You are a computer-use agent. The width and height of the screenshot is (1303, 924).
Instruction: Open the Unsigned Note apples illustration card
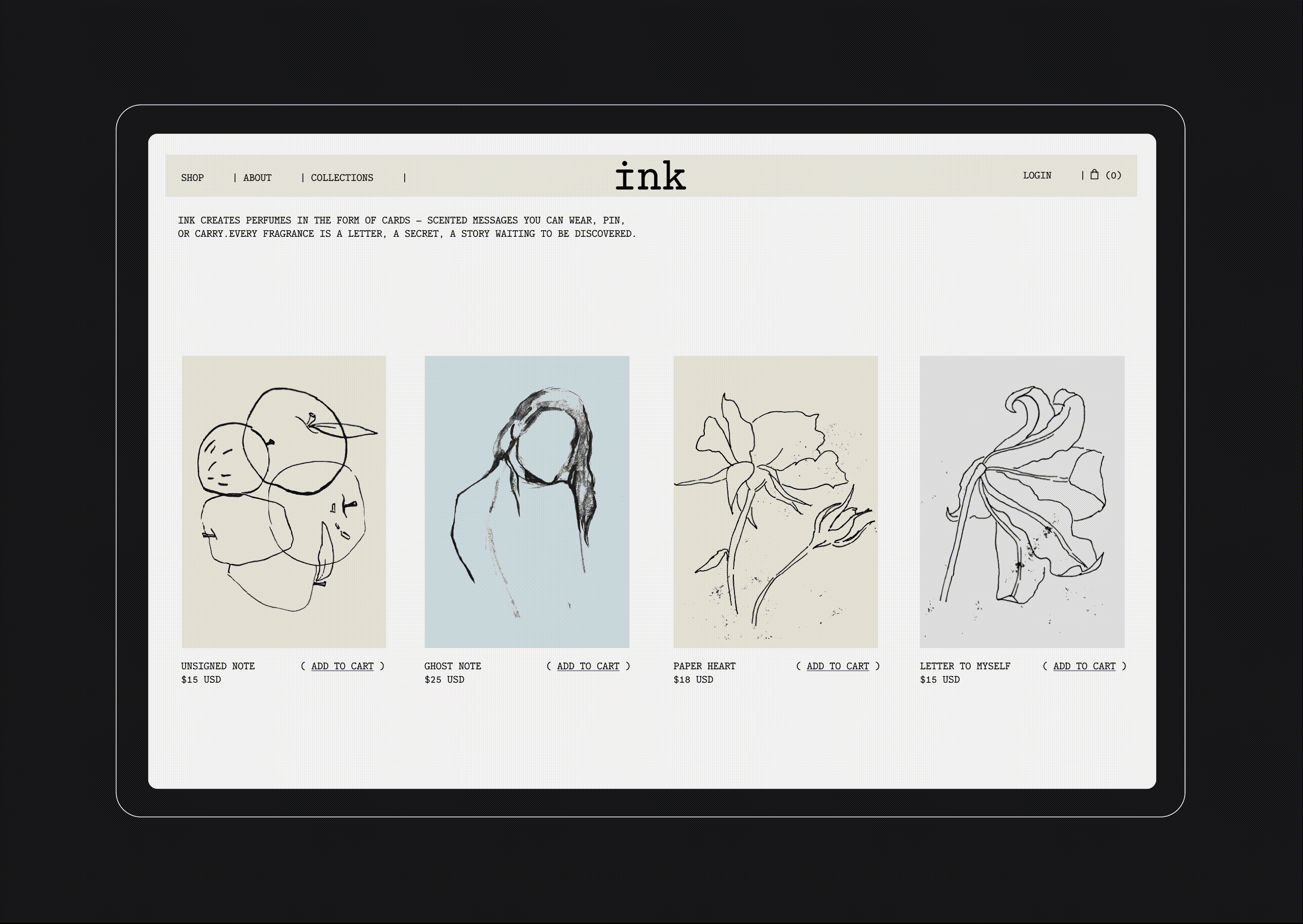284,502
